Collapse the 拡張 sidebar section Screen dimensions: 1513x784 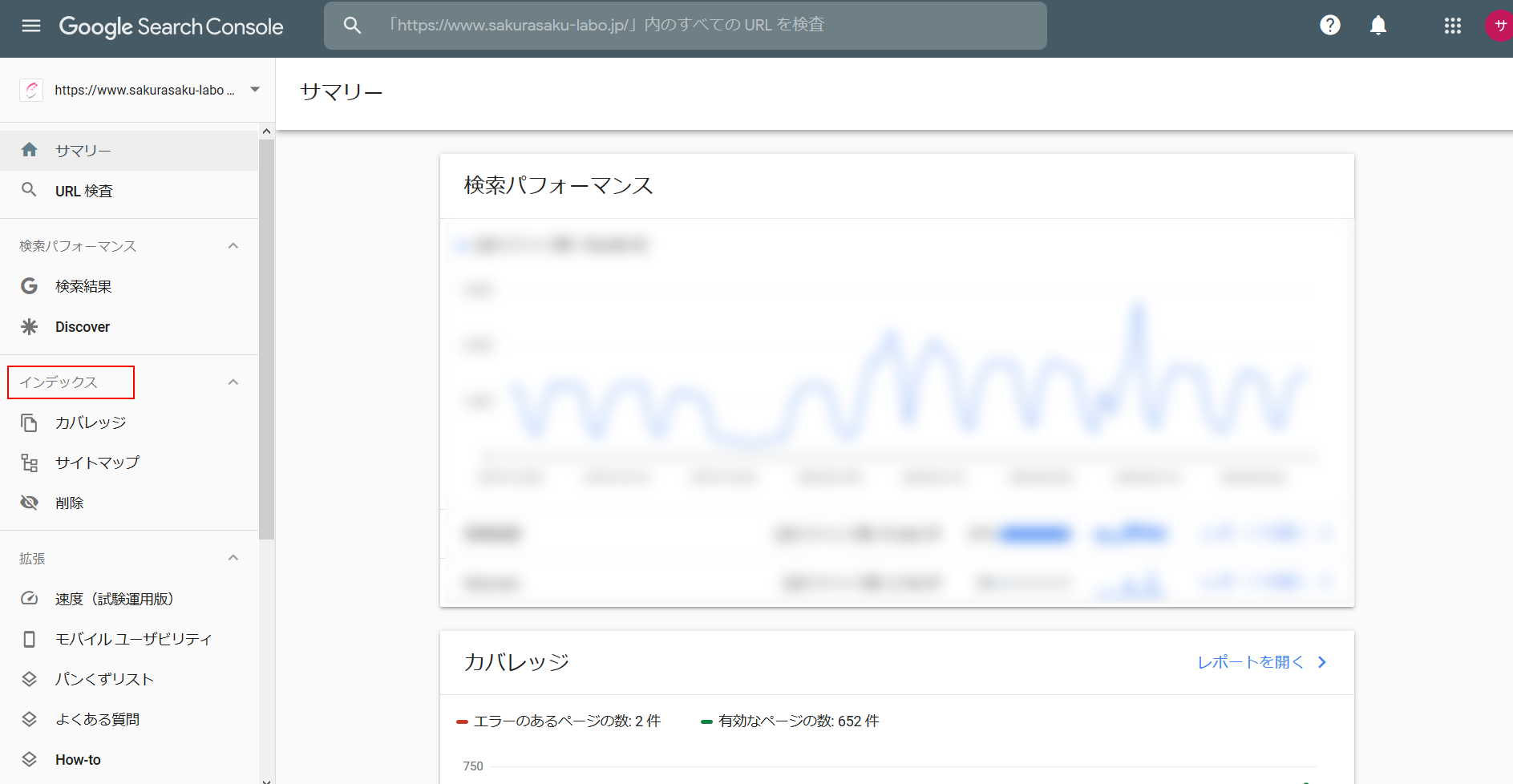tap(233, 558)
